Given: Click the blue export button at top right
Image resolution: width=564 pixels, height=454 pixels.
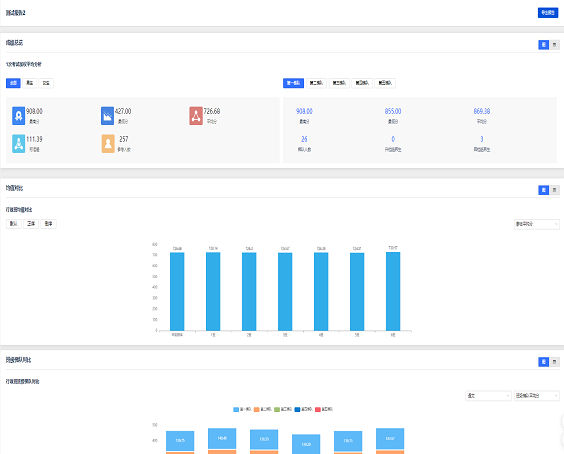Looking at the screenshot, I should click(547, 13).
